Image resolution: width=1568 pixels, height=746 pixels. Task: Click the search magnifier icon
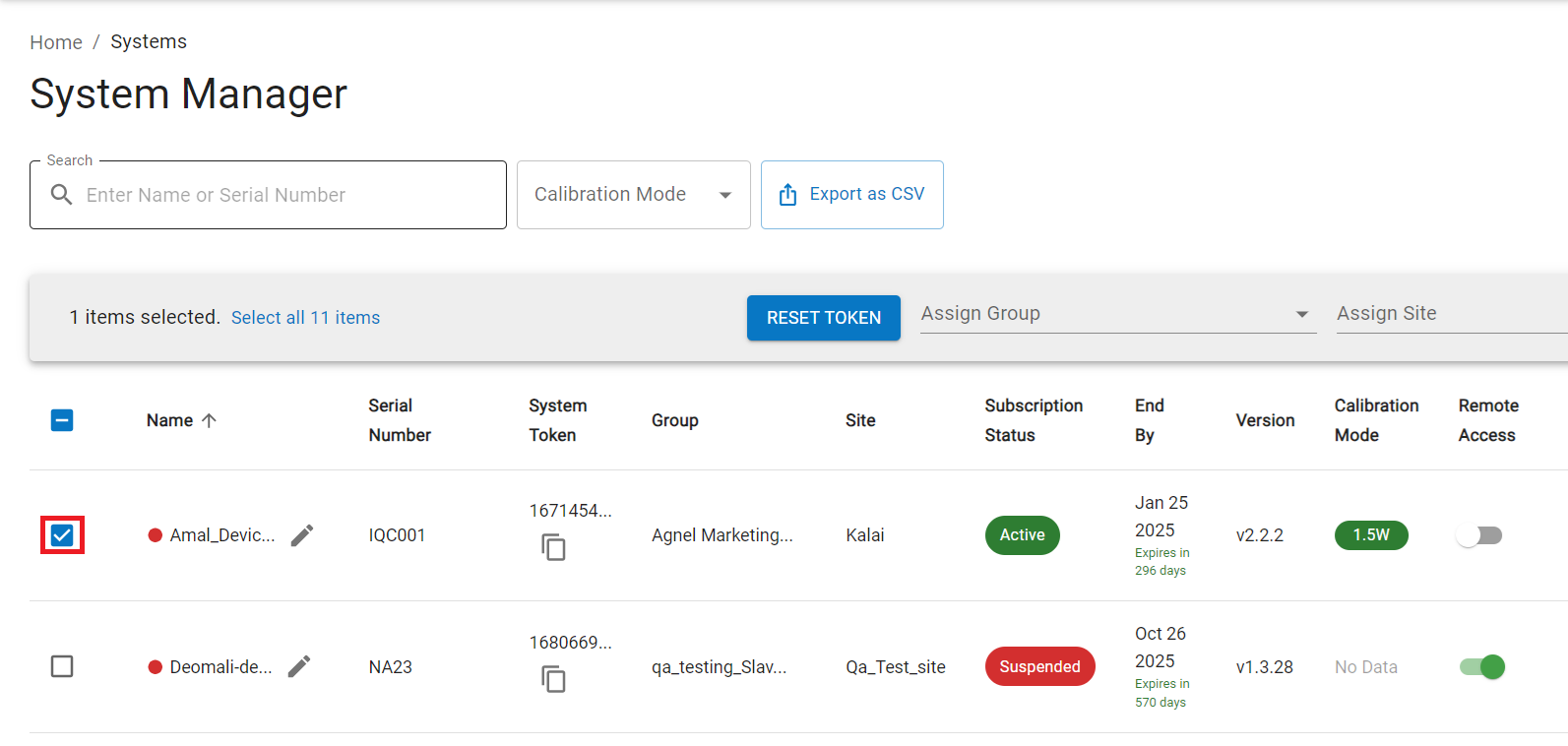point(61,195)
